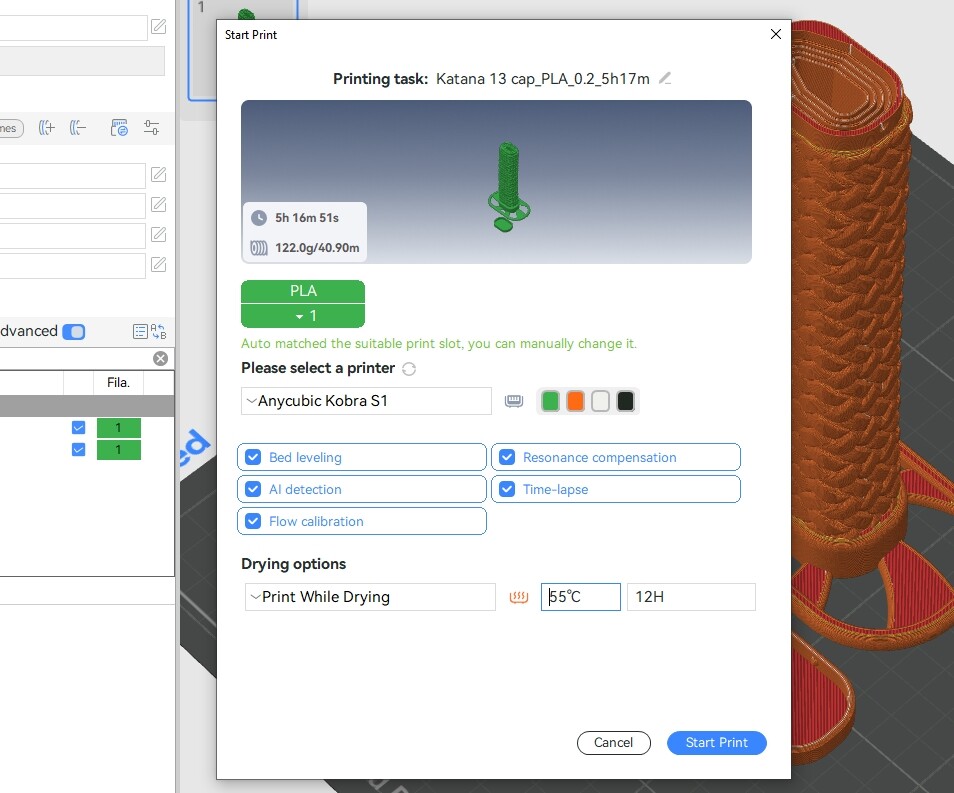Open the Anycubic Kobra S1 printer dropdown
The width and height of the screenshot is (954, 793).
[366, 401]
